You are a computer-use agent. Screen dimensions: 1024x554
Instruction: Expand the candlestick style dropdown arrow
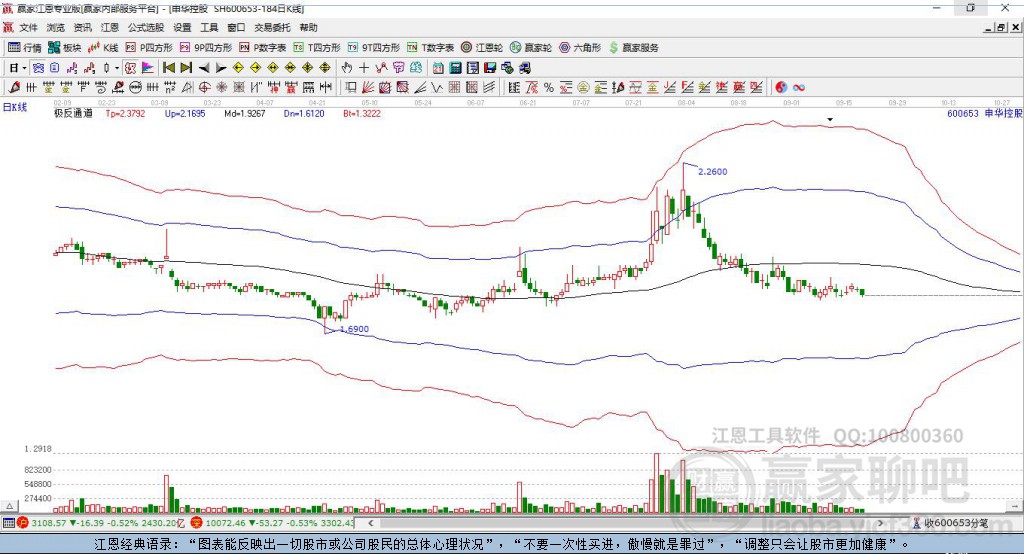pos(116,68)
